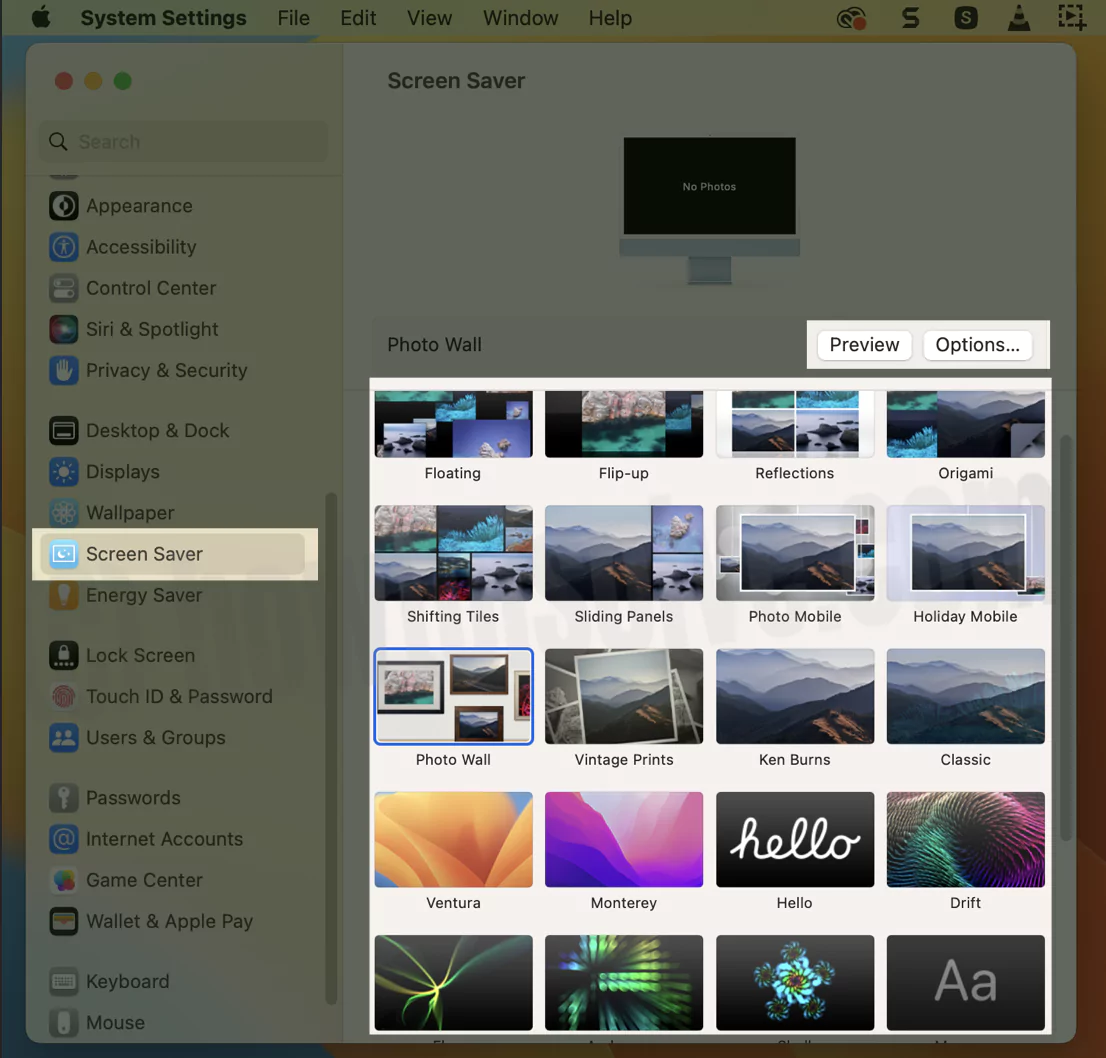
Task: Pick the Hello screen saver
Action: 795,839
